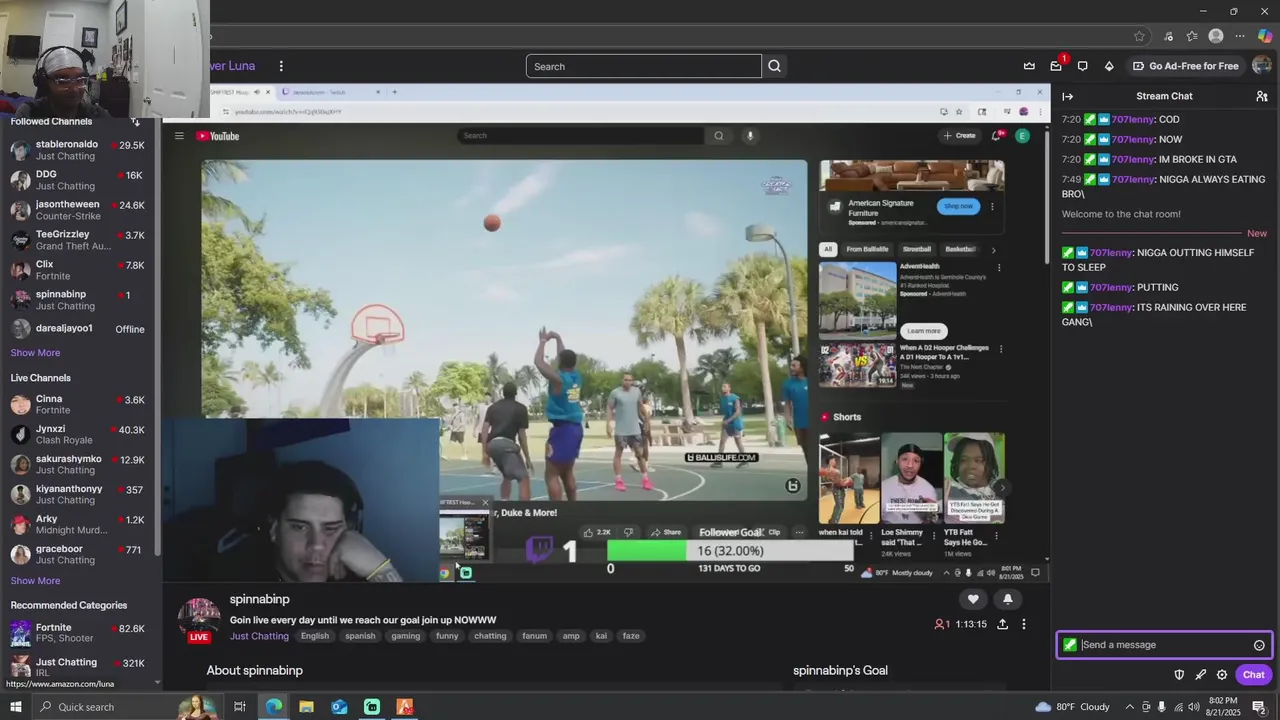Click the Follower Goal progress bar

[730, 551]
